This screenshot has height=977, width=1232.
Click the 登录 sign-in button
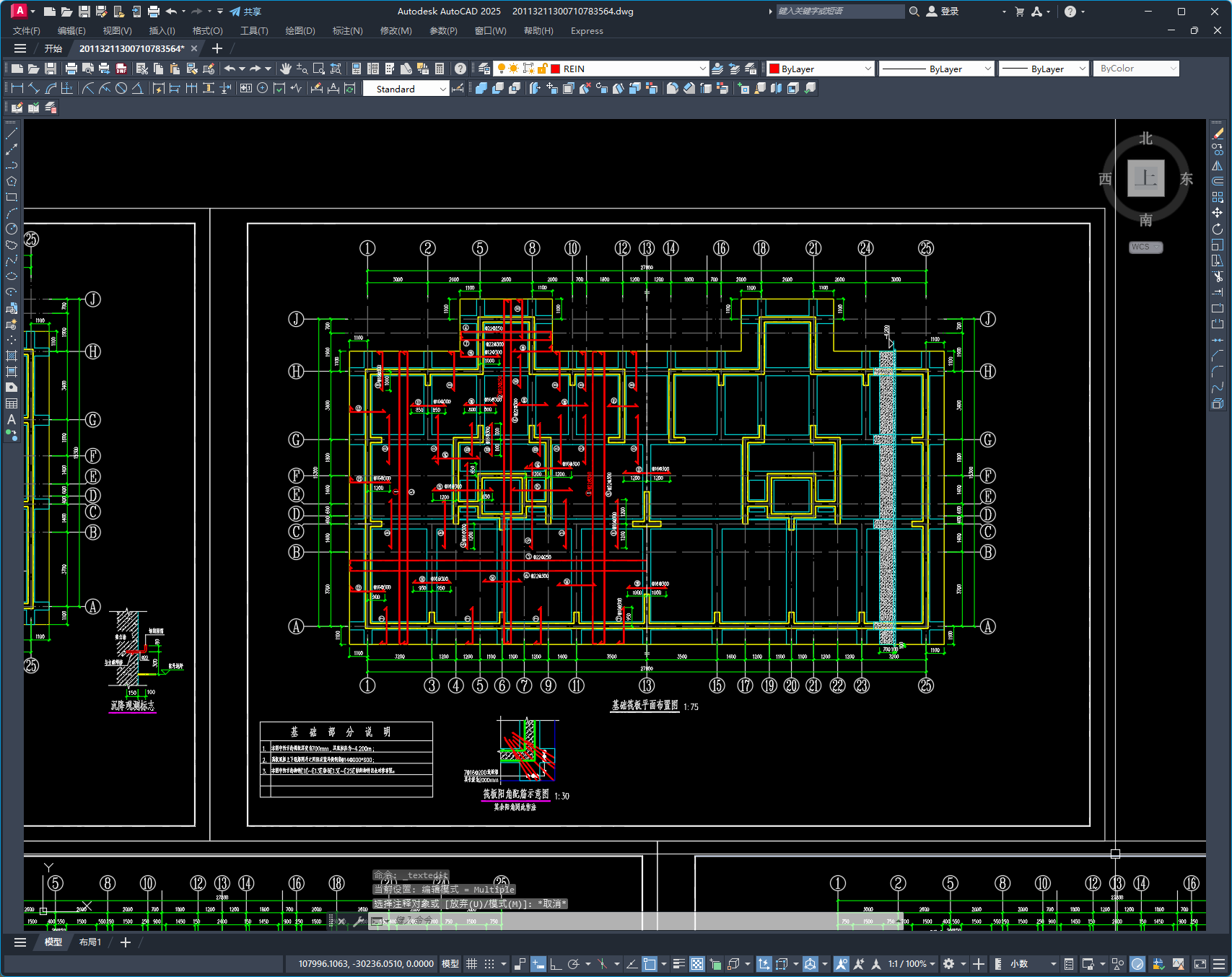click(x=943, y=12)
